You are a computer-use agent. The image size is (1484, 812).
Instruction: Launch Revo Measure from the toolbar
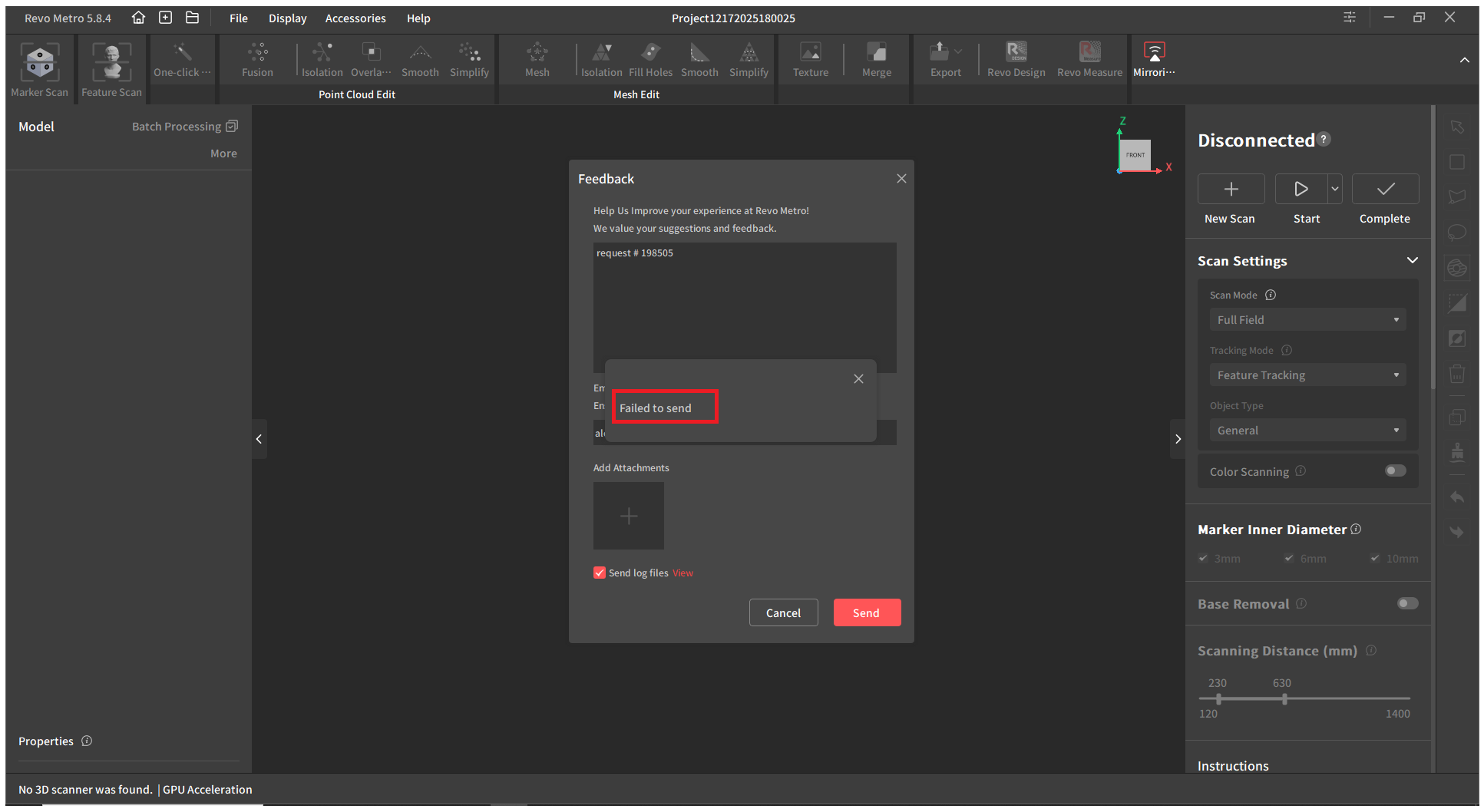[x=1089, y=54]
